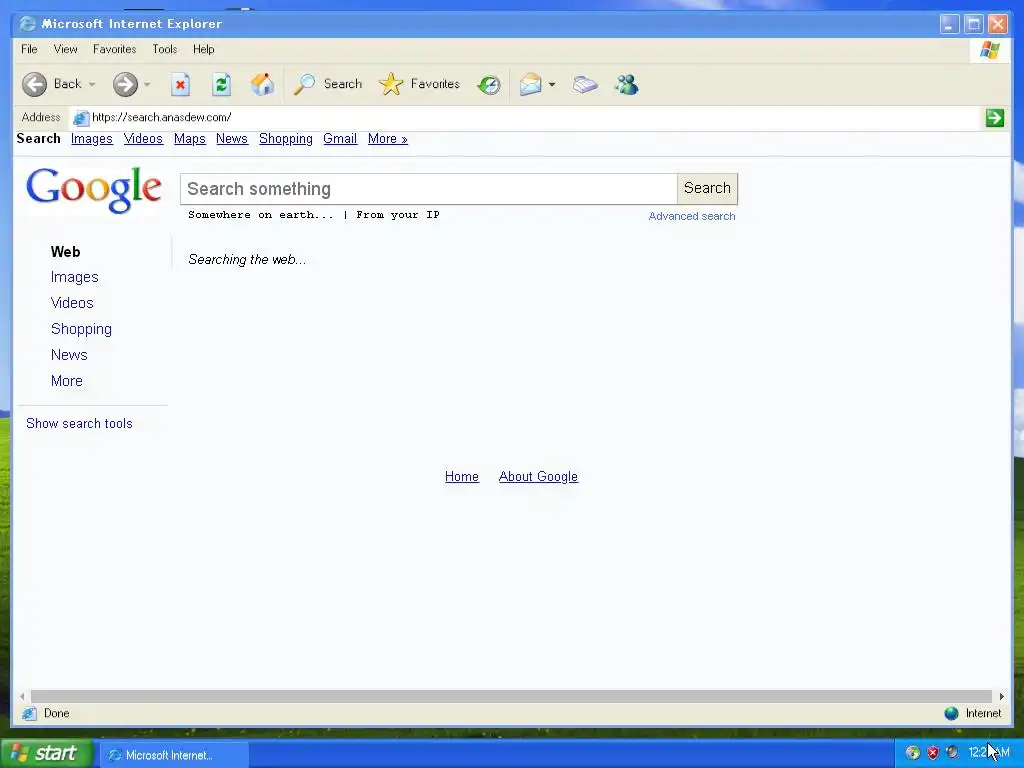Click the status bar page icon beside Done
Image resolution: width=1024 pixels, height=768 pixels.
[29, 714]
